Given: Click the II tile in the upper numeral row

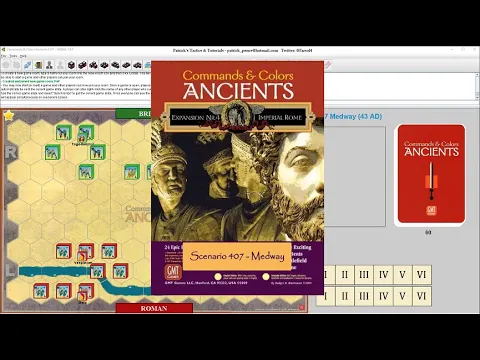Looking at the screenshot, I should (345, 275).
